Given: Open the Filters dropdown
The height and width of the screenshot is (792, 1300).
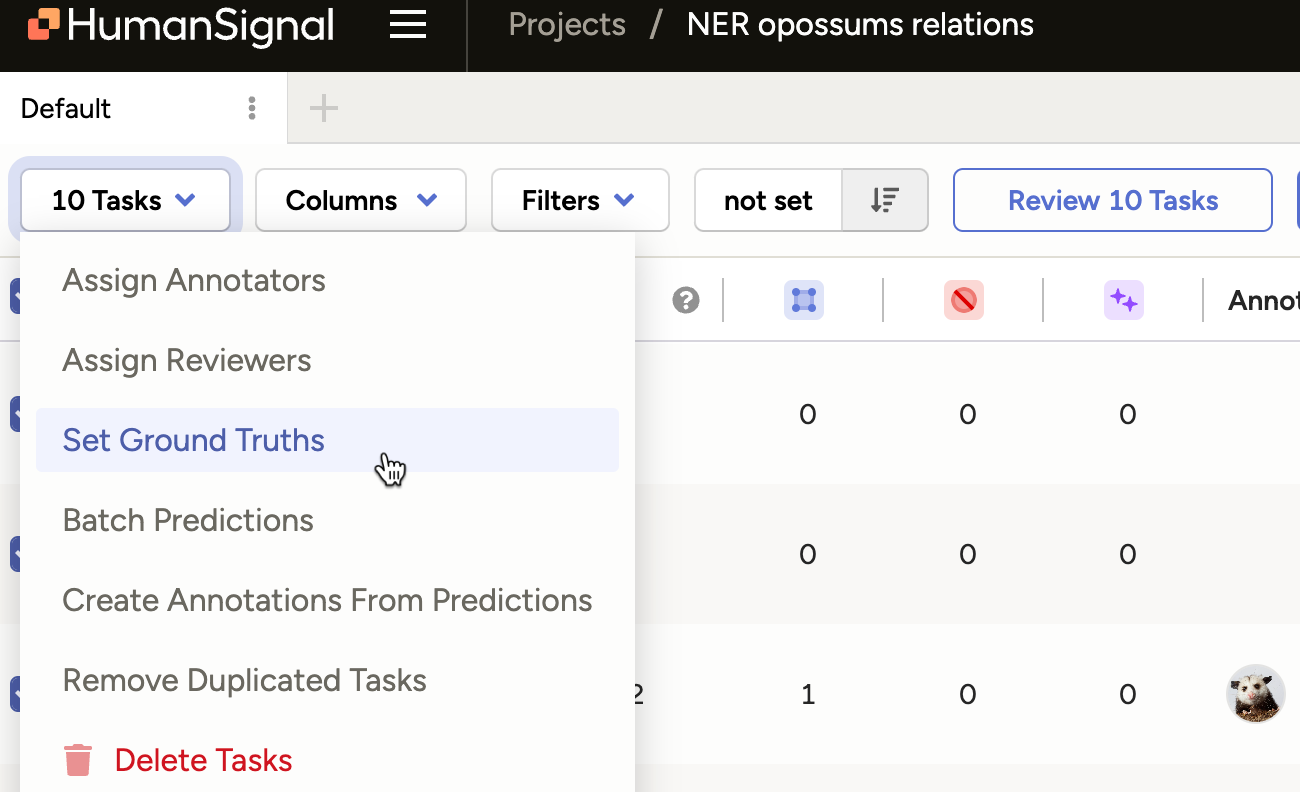Looking at the screenshot, I should point(580,200).
